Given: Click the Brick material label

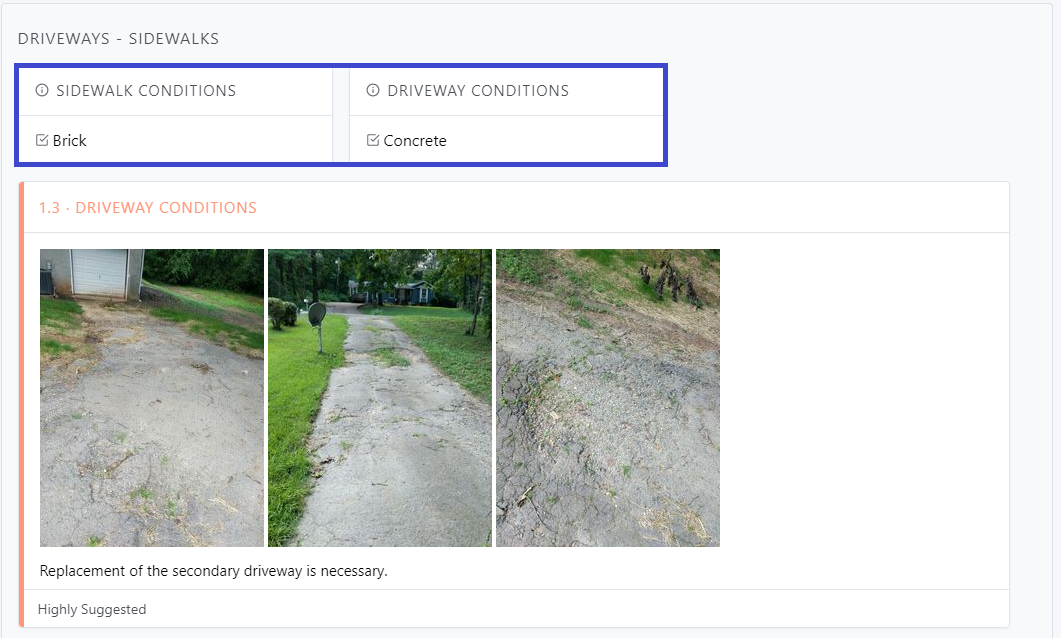Looking at the screenshot, I should pos(70,141).
